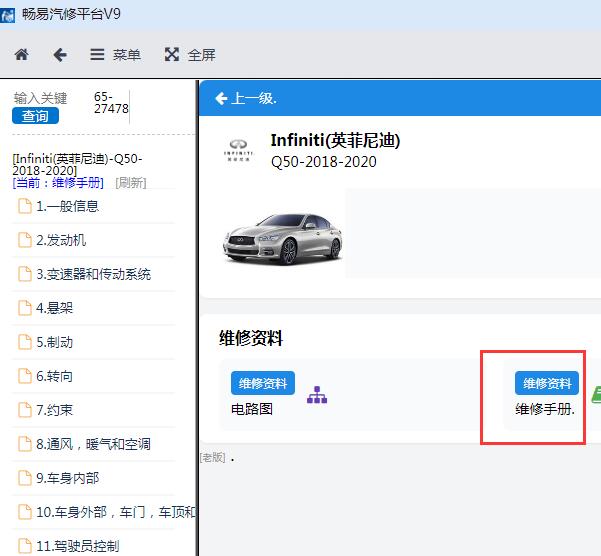Viewport: 601px width, 556px height.
Task: Click the 刷新 refresh link
Action: (x=131, y=183)
